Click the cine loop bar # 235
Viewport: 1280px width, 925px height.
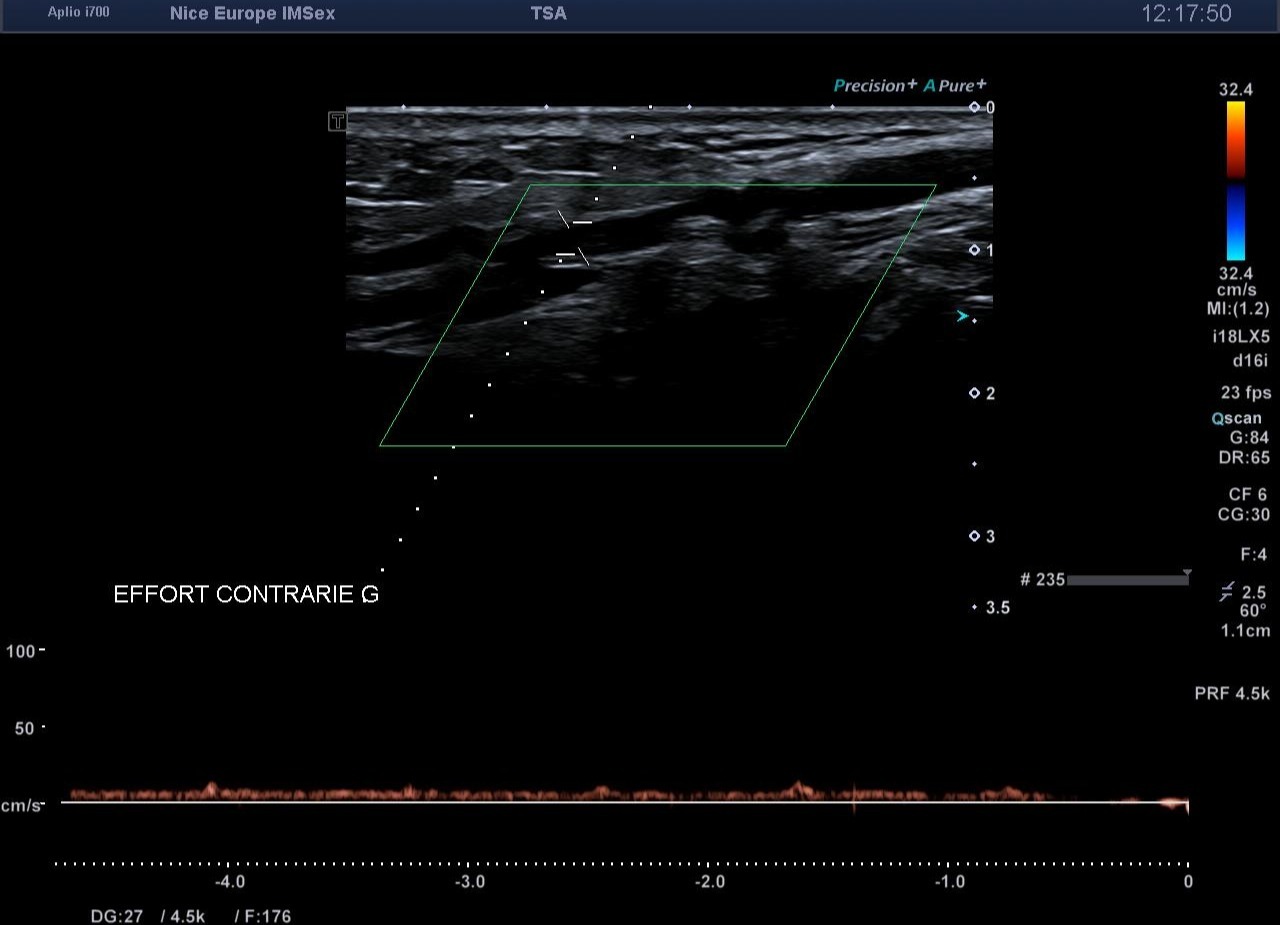(1127, 580)
